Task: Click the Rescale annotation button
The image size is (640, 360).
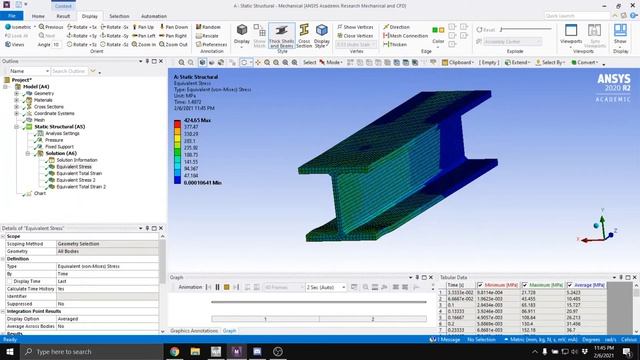Action: pyautogui.click(x=207, y=36)
